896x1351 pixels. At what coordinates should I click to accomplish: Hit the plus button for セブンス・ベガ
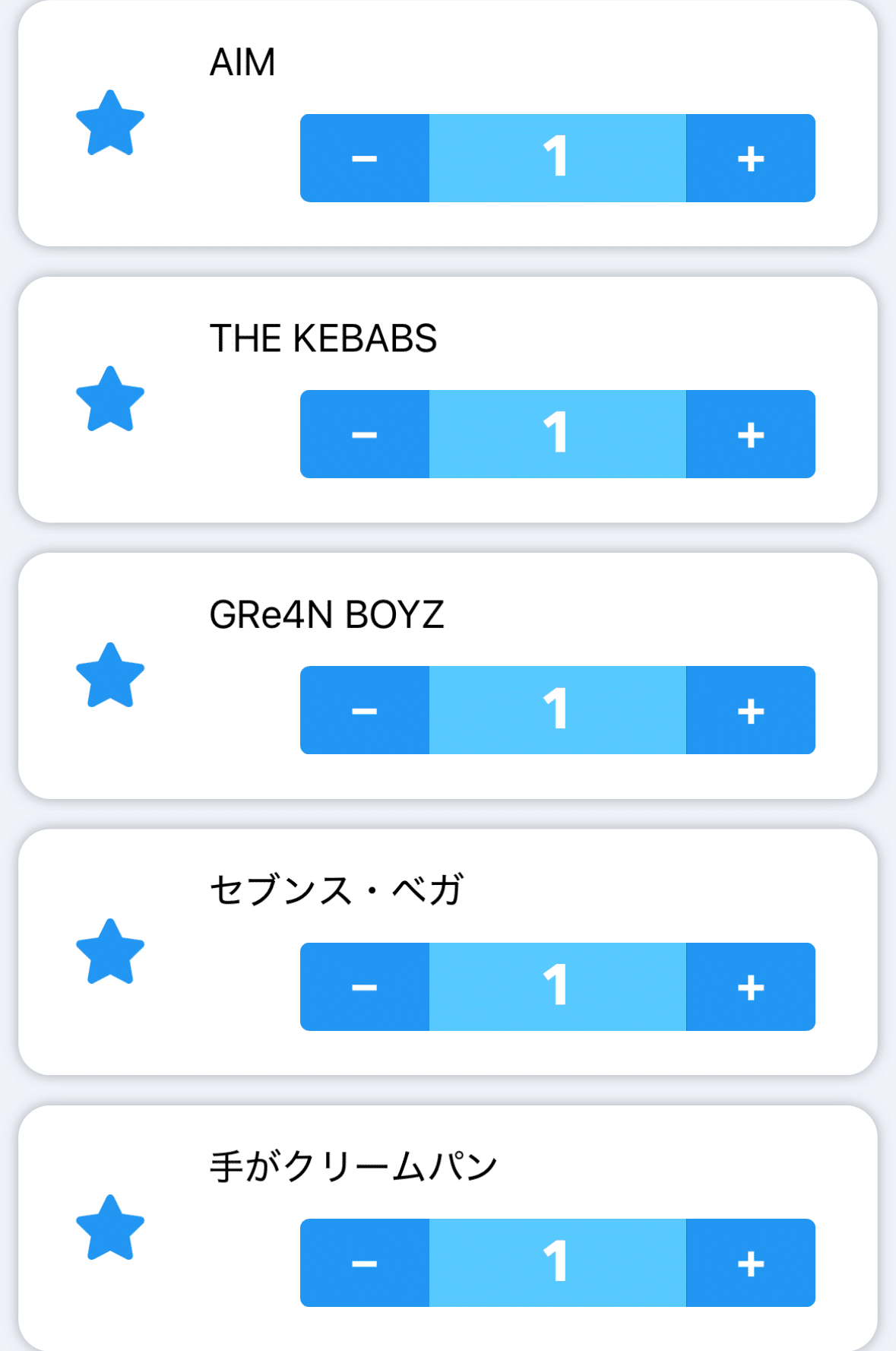coord(750,987)
